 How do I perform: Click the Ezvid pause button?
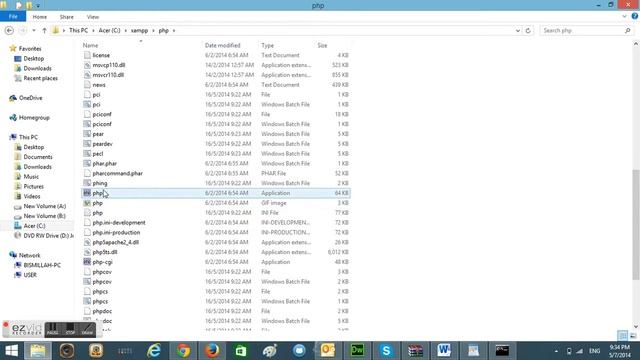[x=52, y=329]
